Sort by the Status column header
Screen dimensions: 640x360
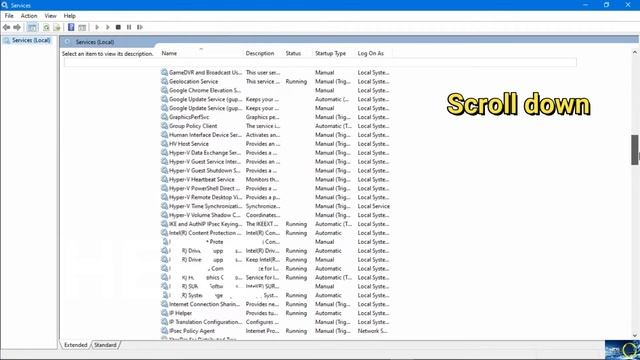coord(293,53)
